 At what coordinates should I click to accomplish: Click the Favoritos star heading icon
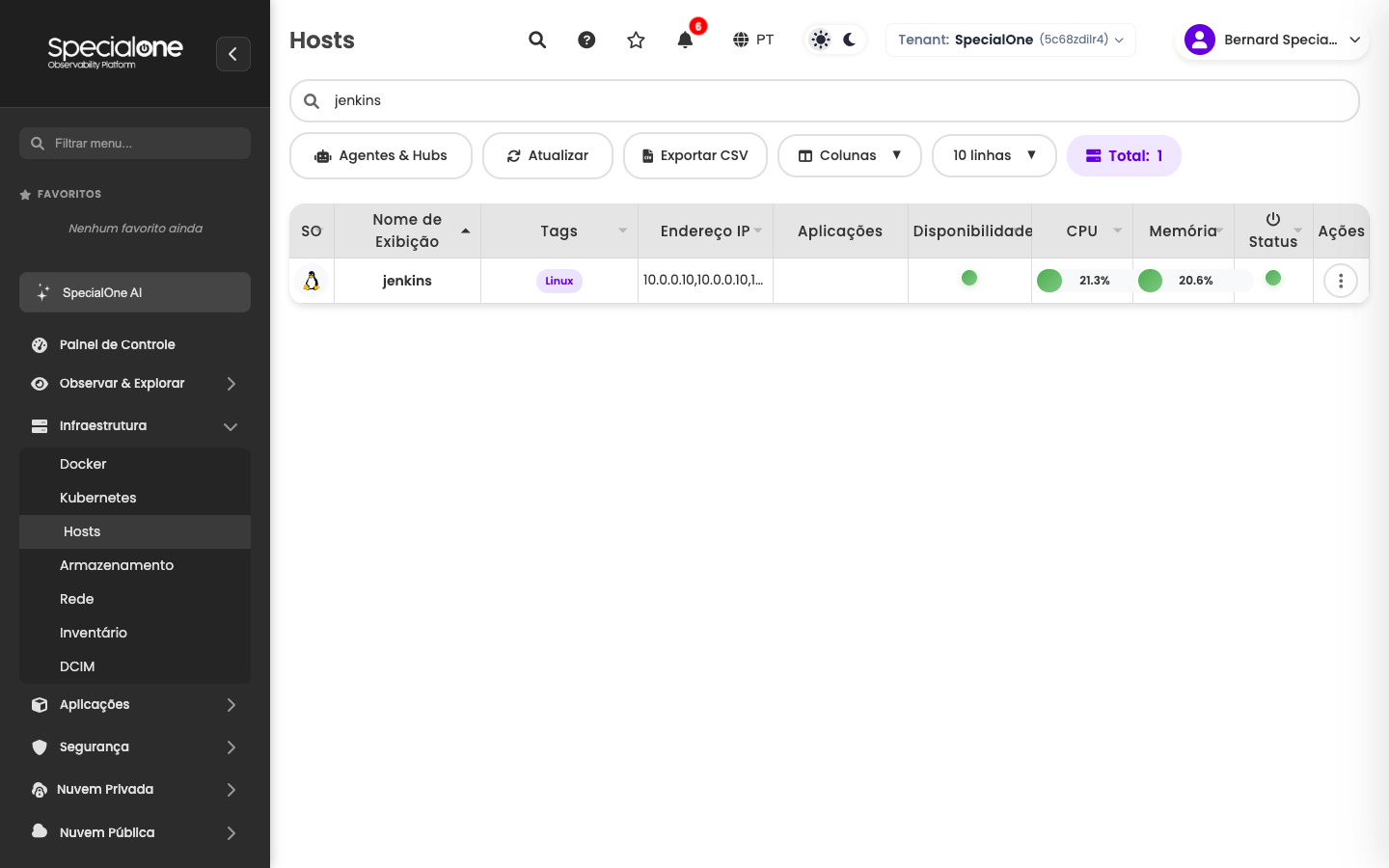(25, 194)
